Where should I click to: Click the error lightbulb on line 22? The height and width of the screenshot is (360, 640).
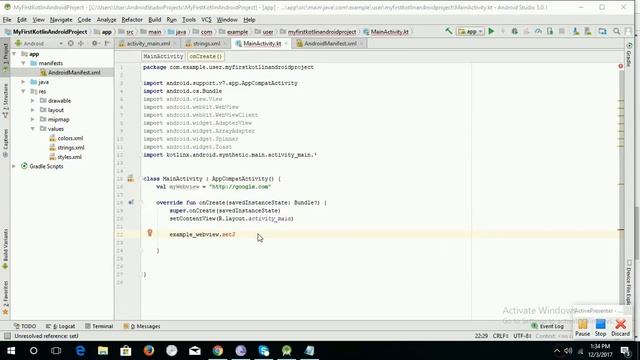pyautogui.click(x=150, y=233)
